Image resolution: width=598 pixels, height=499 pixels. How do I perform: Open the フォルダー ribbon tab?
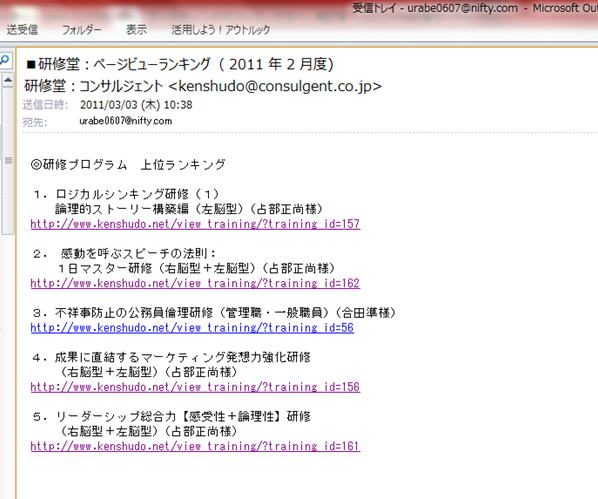pyautogui.click(x=82, y=29)
